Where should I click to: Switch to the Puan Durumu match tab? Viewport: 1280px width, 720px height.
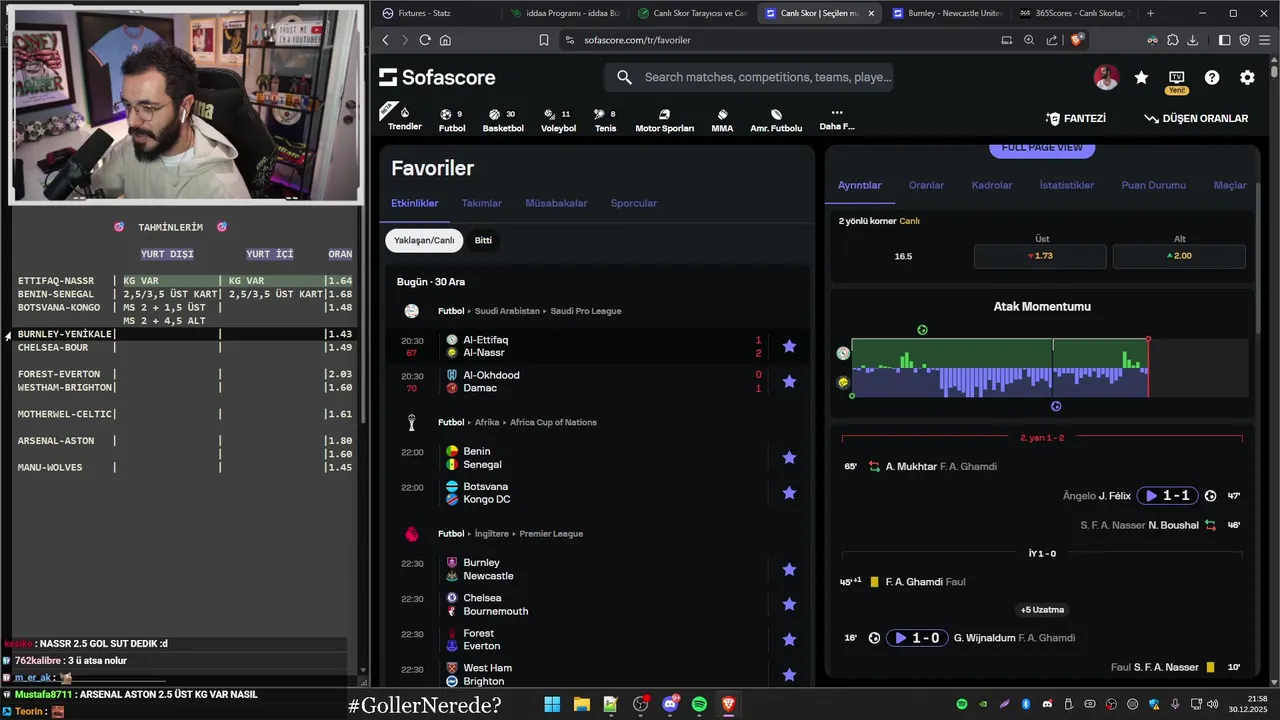point(1153,185)
